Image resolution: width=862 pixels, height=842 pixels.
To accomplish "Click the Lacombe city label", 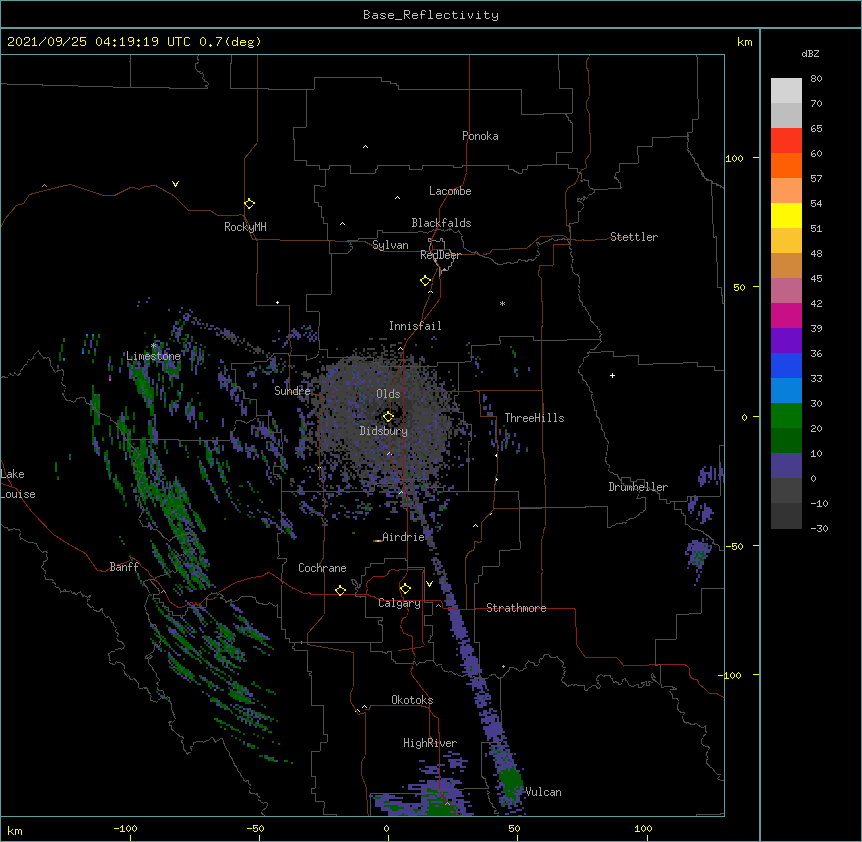I will pos(450,191).
